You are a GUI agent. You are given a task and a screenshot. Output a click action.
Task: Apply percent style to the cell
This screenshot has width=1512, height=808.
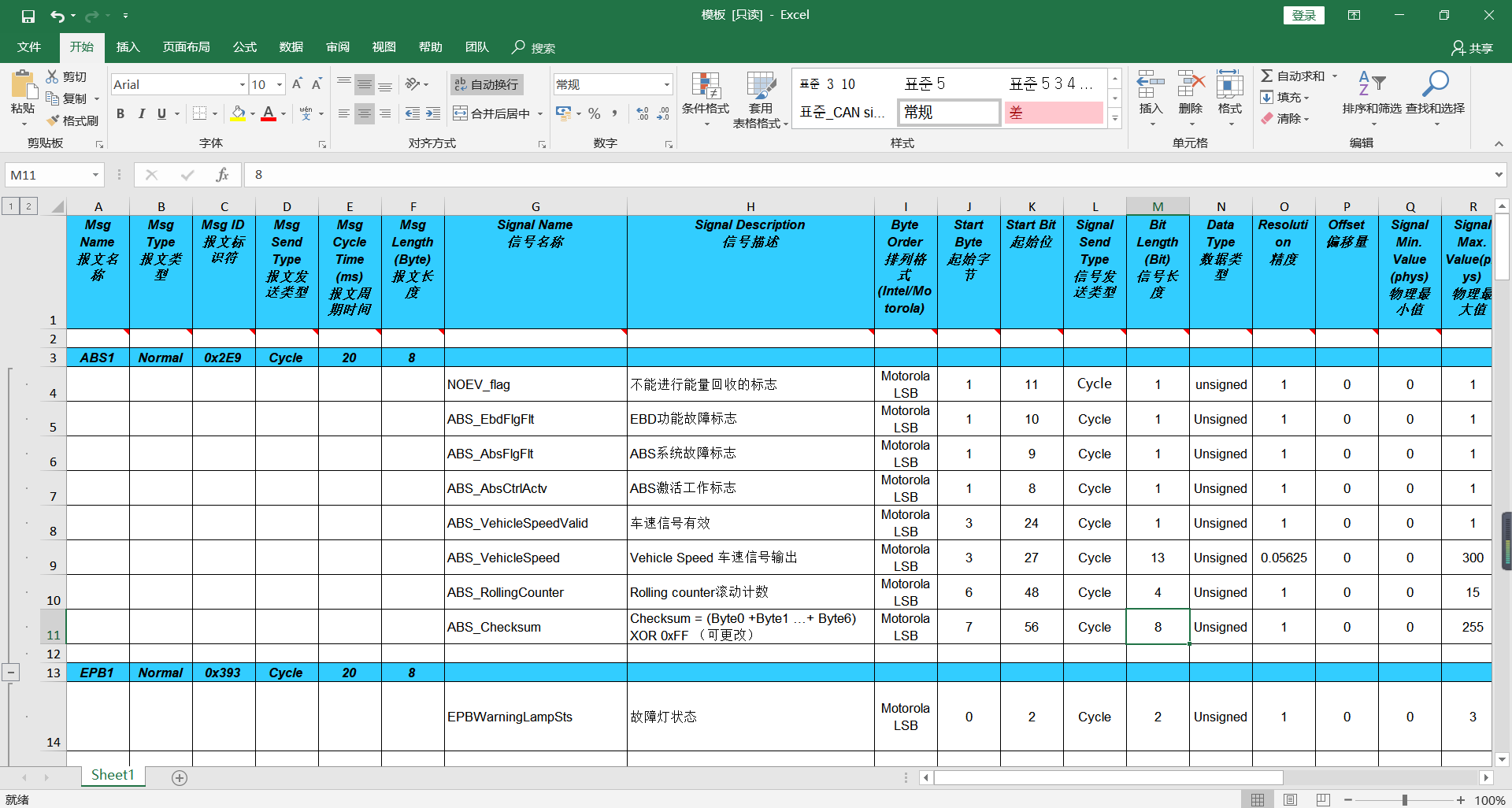click(x=595, y=113)
